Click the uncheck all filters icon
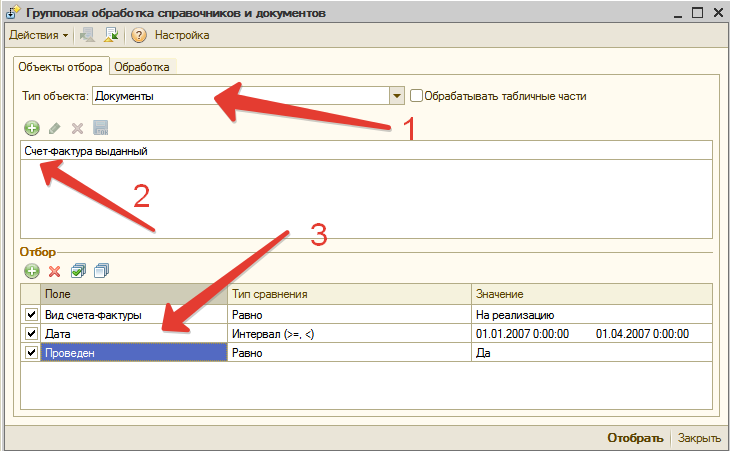The image size is (730, 451). (101, 271)
